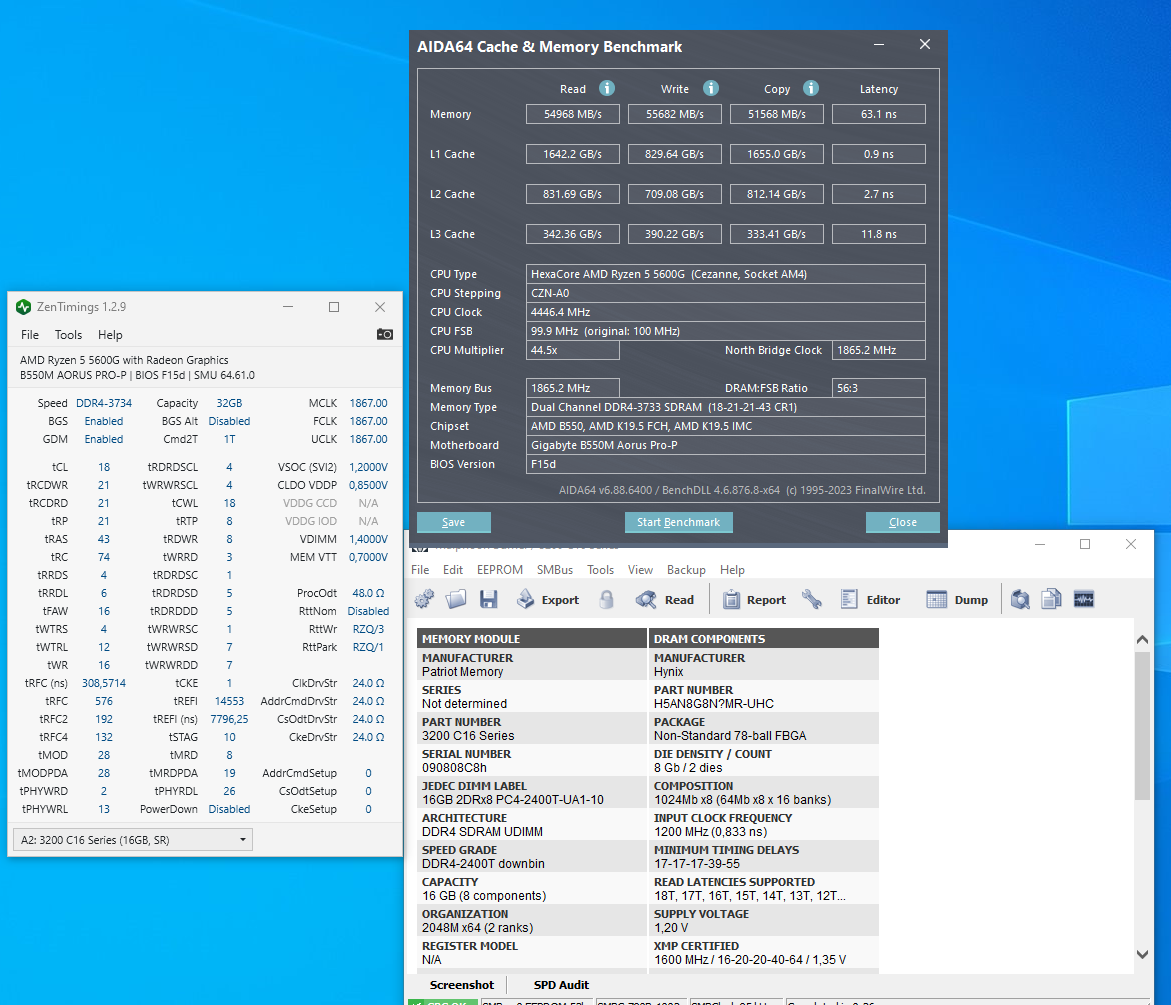The height and width of the screenshot is (1005, 1171).
Task: Maximize the ZenTimings window
Action: point(334,307)
